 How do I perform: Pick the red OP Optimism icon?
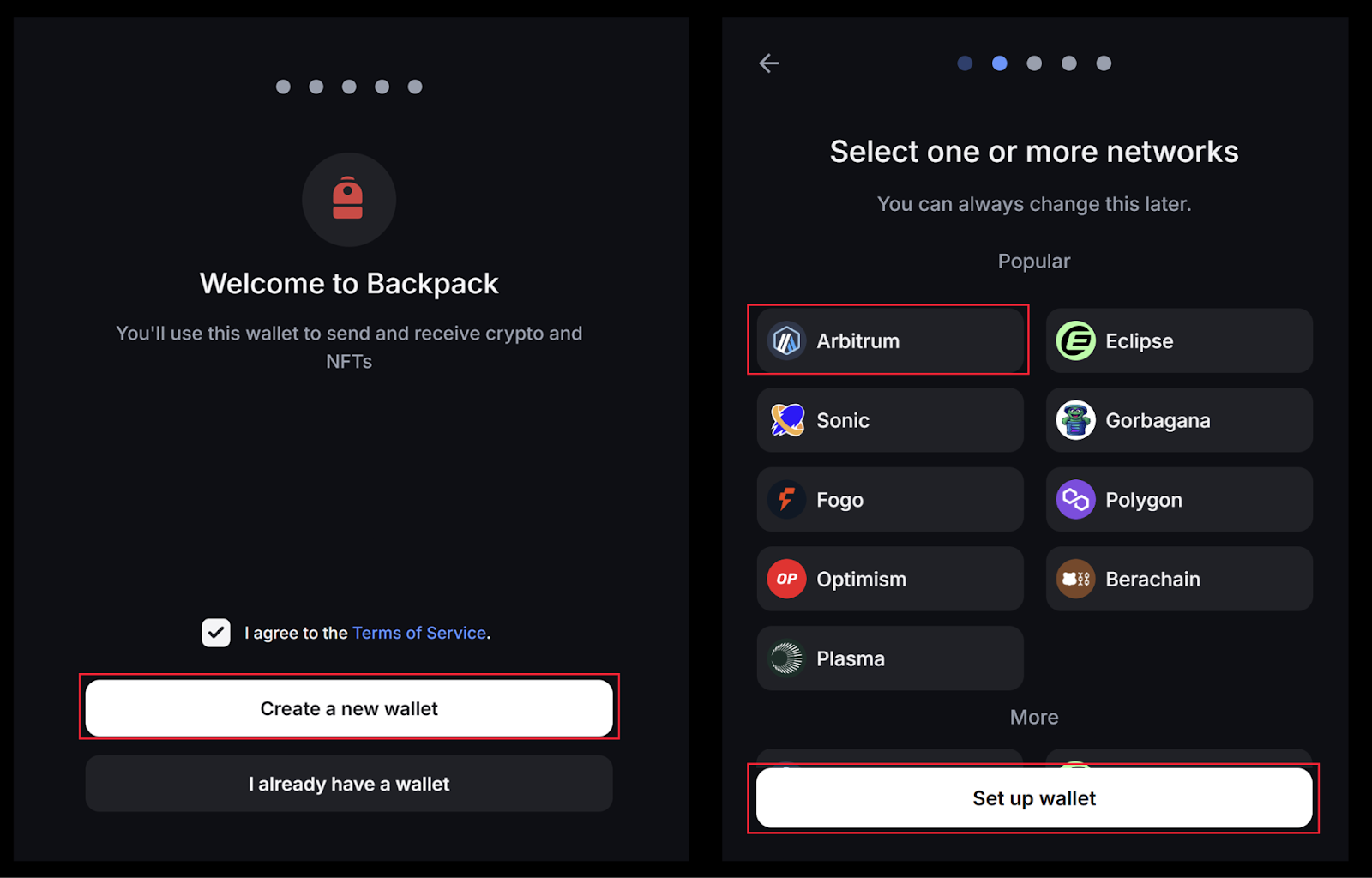pos(786,579)
